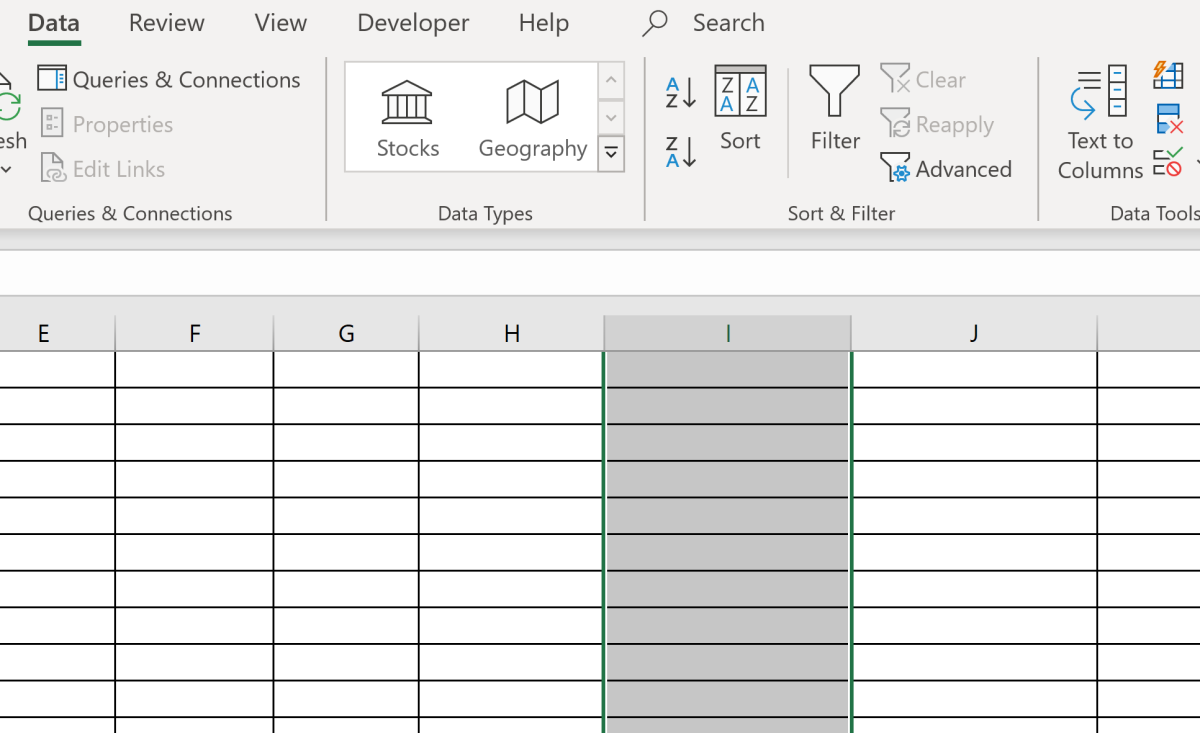1200x733 pixels.
Task: Open the Advanced filter dialog
Action: click(946, 168)
